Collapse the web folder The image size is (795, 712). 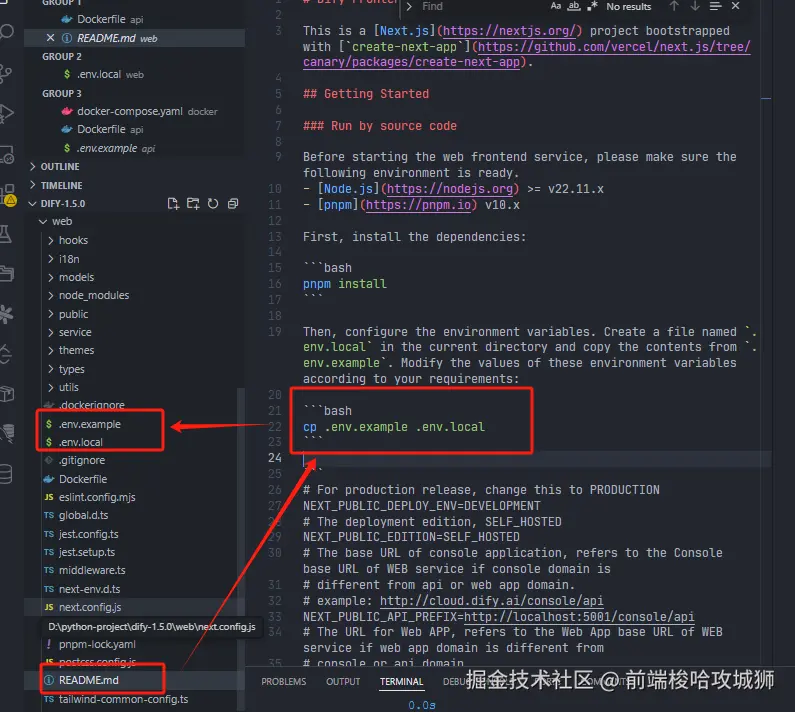(62, 222)
